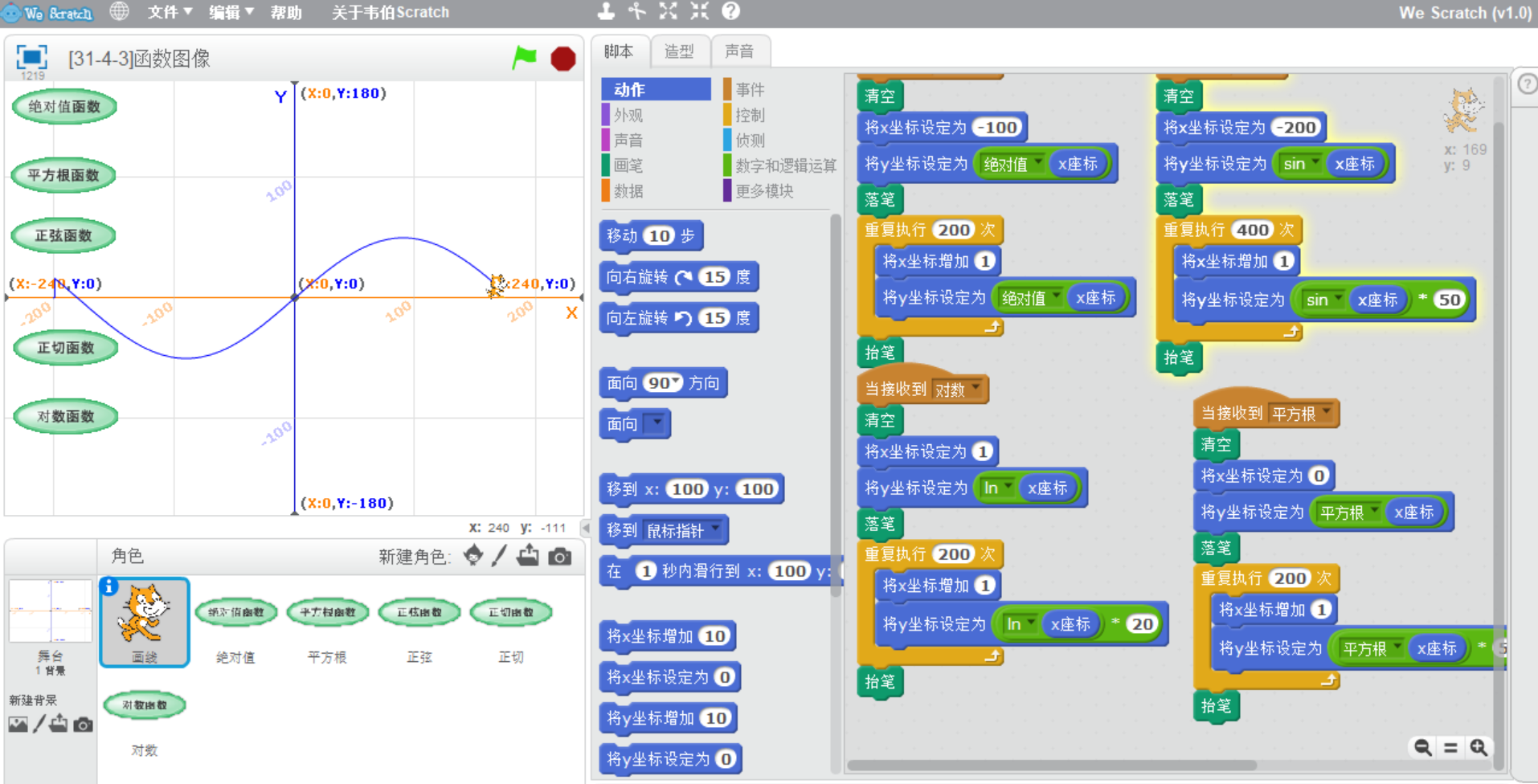The height and width of the screenshot is (784, 1538).
Task: Click the horizontal scrollbar of the scripts area
Action: [1052, 765]
